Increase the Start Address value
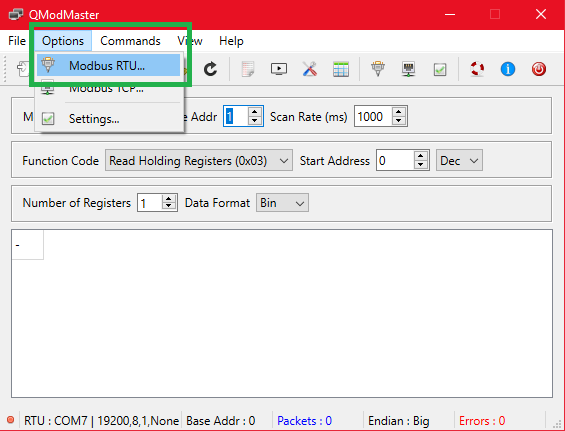 point(421,156)
